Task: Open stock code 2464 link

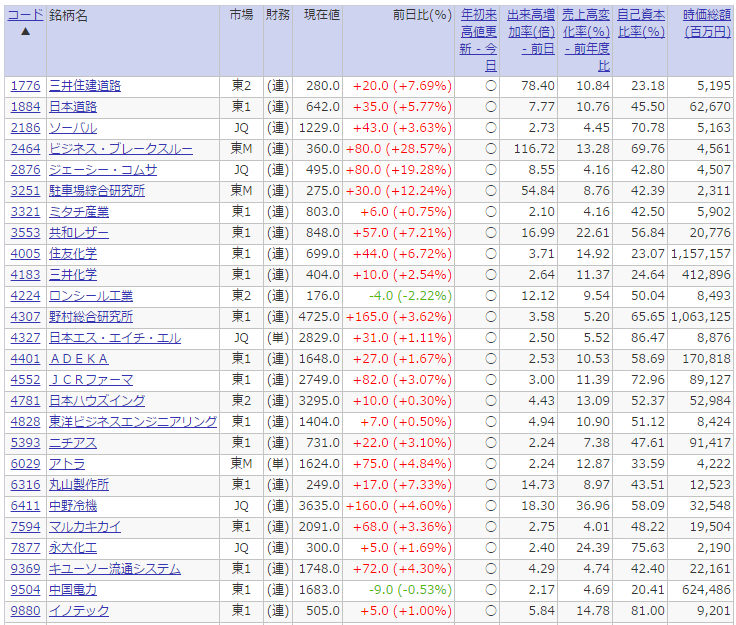Action: pos(25,149)
